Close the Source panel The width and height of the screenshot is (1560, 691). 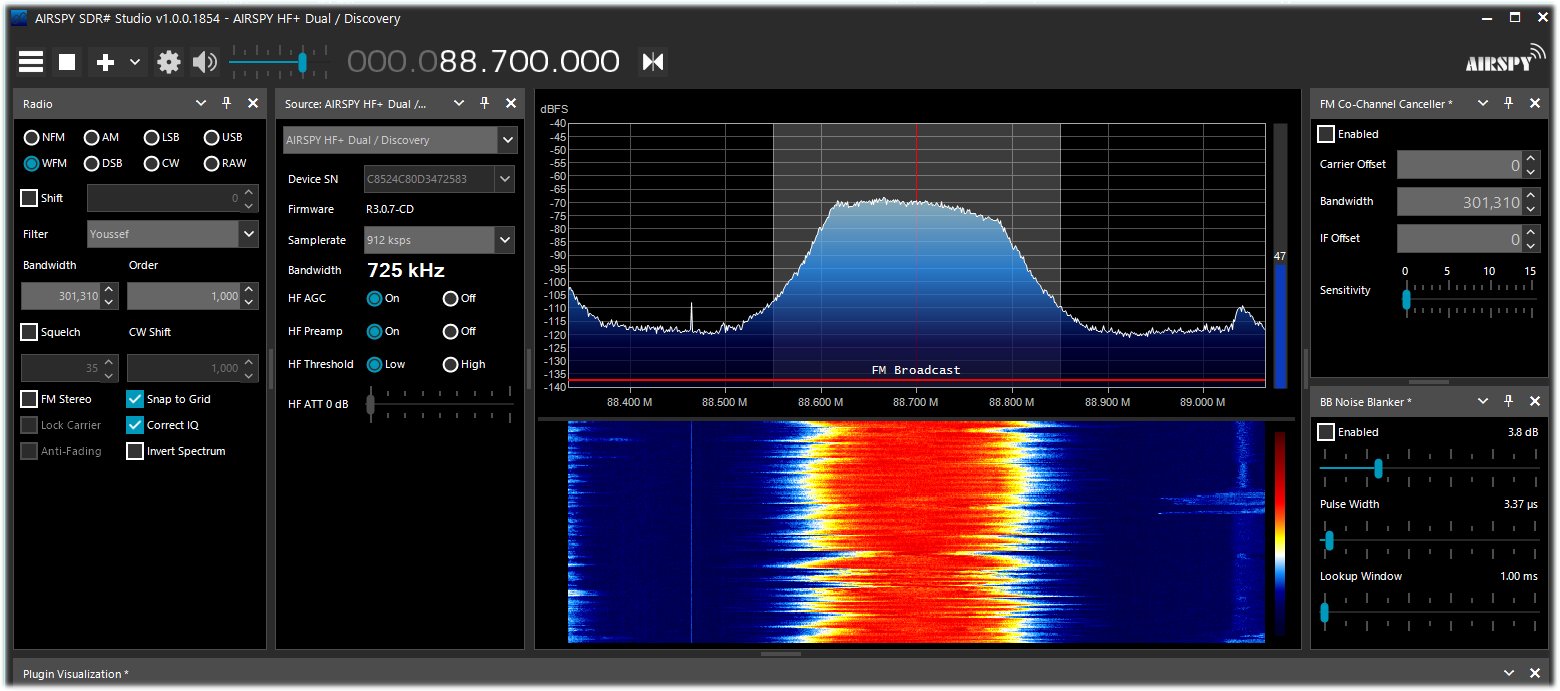tap(511, 103)
